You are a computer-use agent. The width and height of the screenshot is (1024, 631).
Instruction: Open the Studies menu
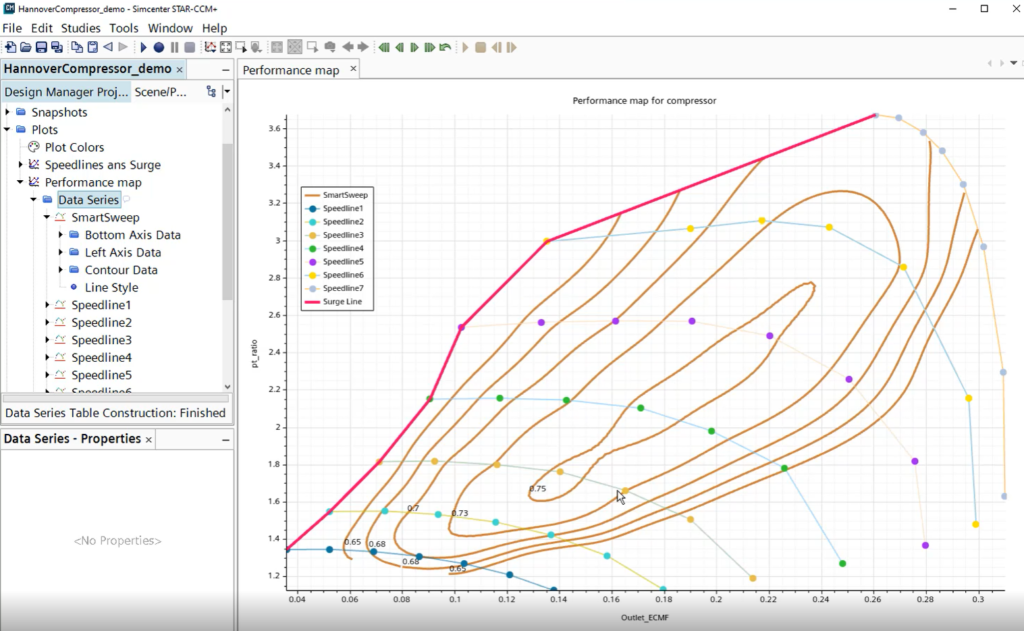click(80, 28)
